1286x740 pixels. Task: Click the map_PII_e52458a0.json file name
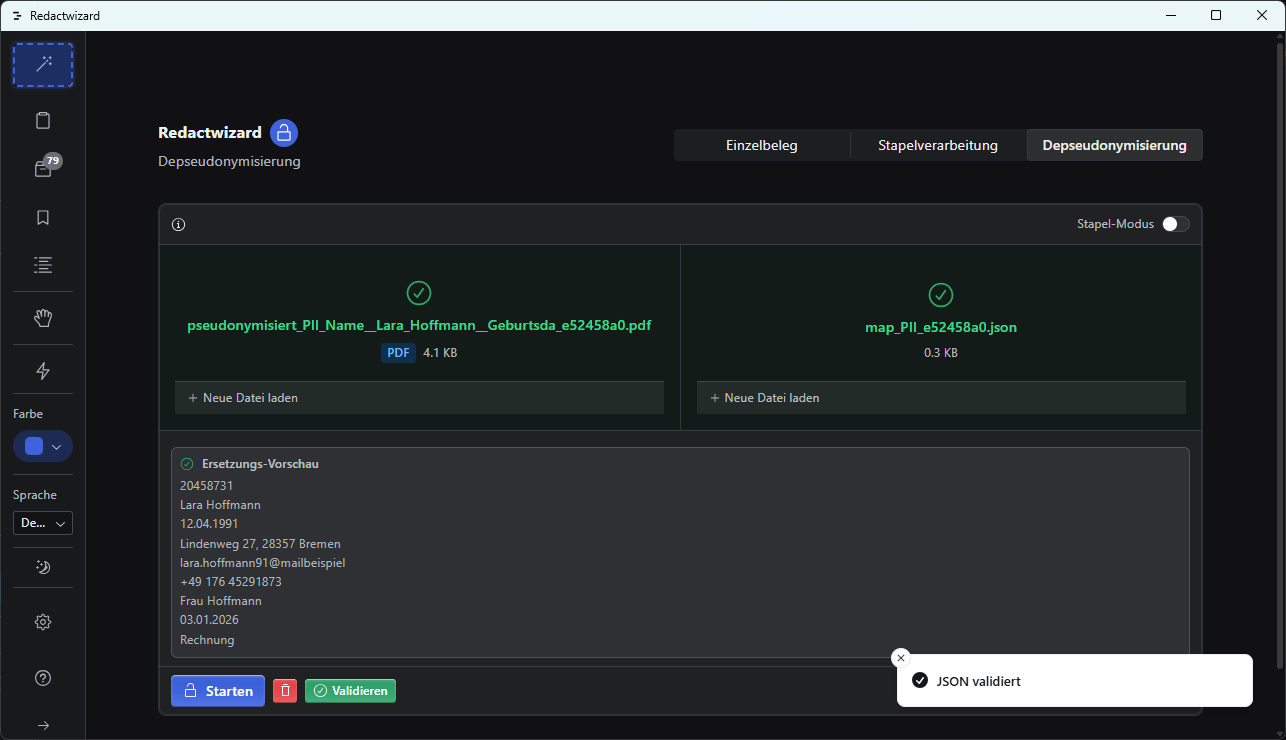coord(941,327)
